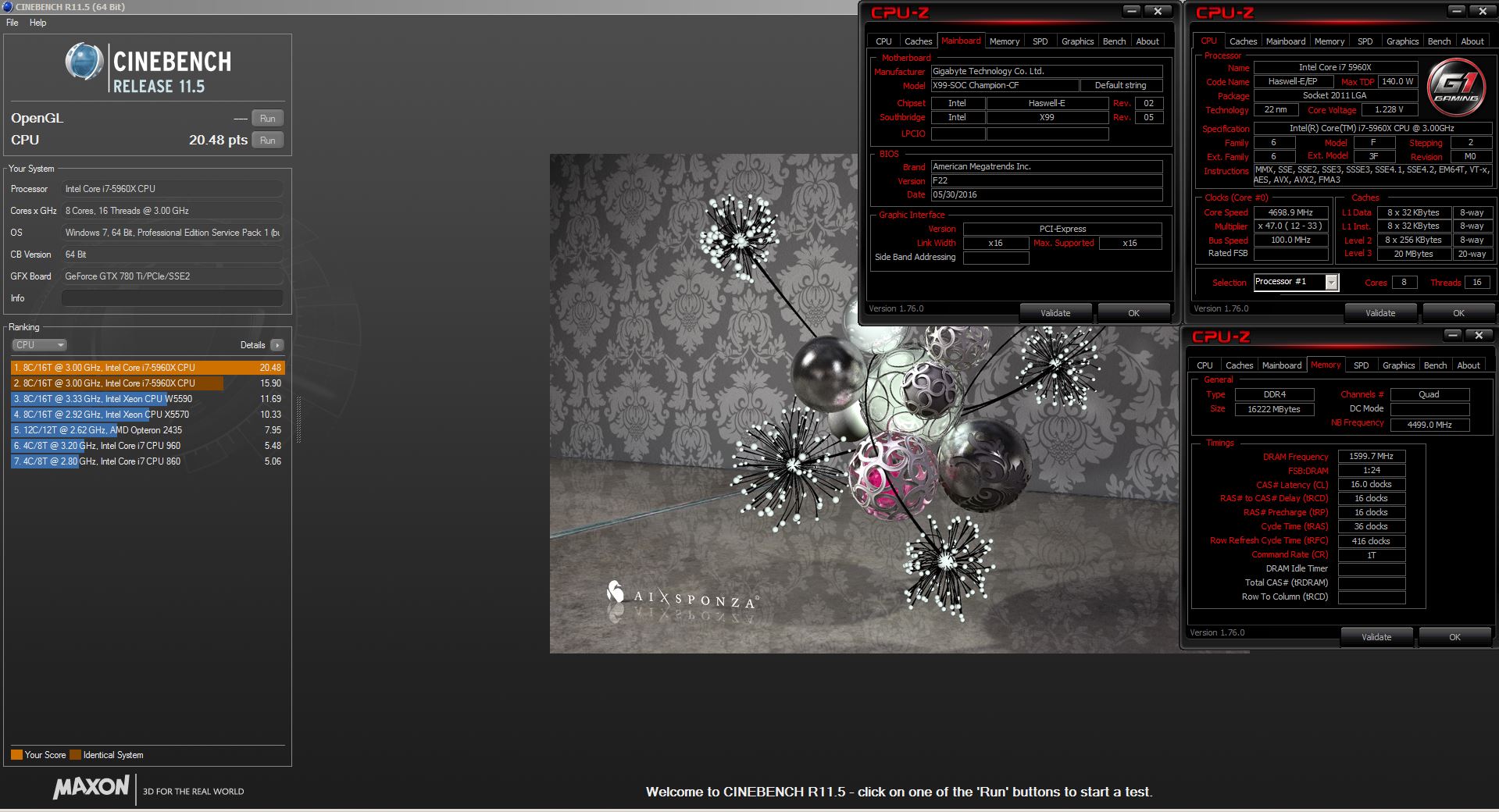Click the Cinebench globe logo

84,62
